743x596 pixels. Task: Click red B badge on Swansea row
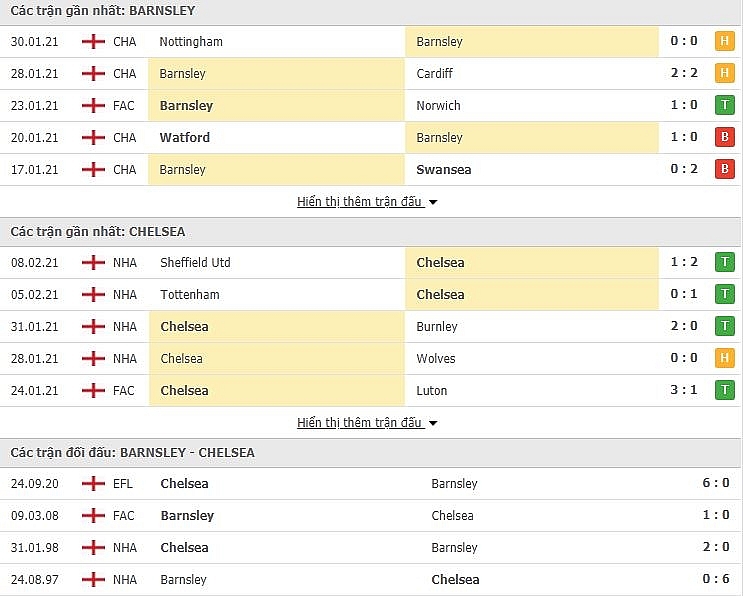tap(724, 170)
